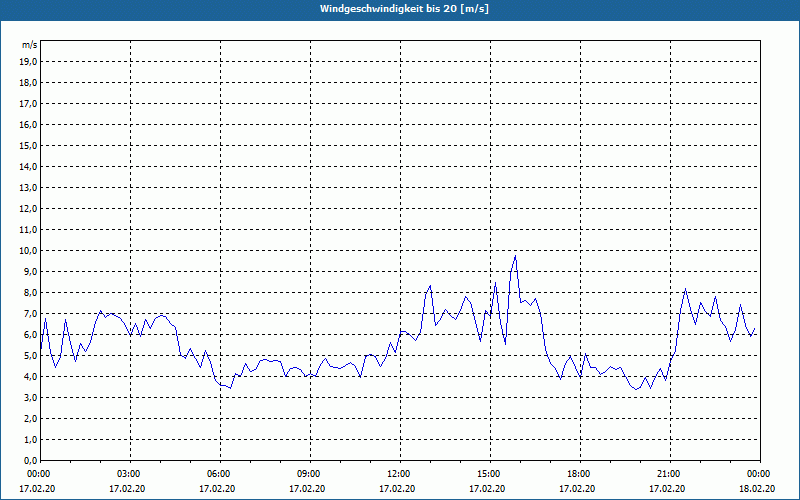This screenshot has width=800, height=500.
Task: Click the 13,0 y-axis label
Action: coord(29,187)
